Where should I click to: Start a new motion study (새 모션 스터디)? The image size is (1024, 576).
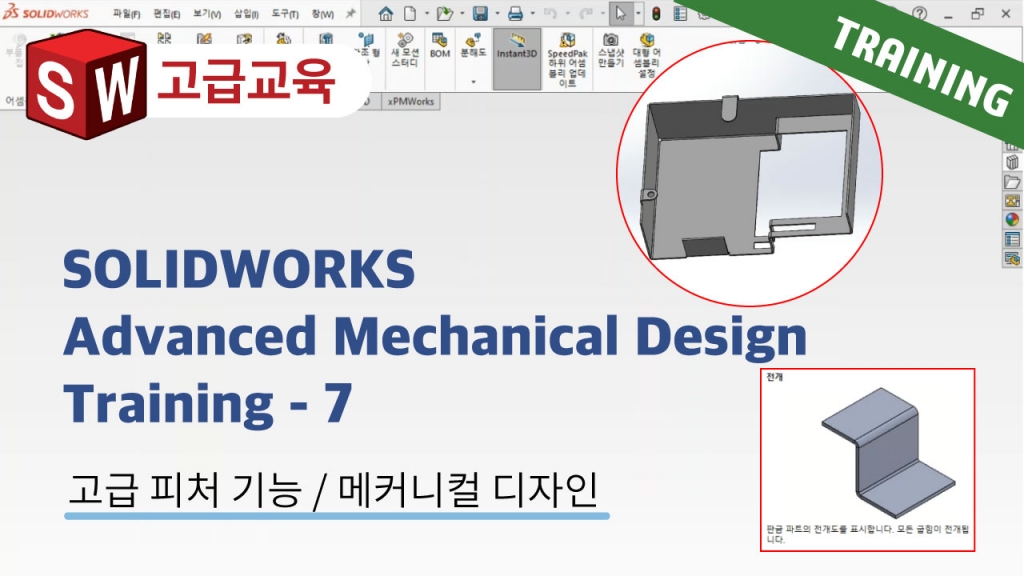[405, 51]
